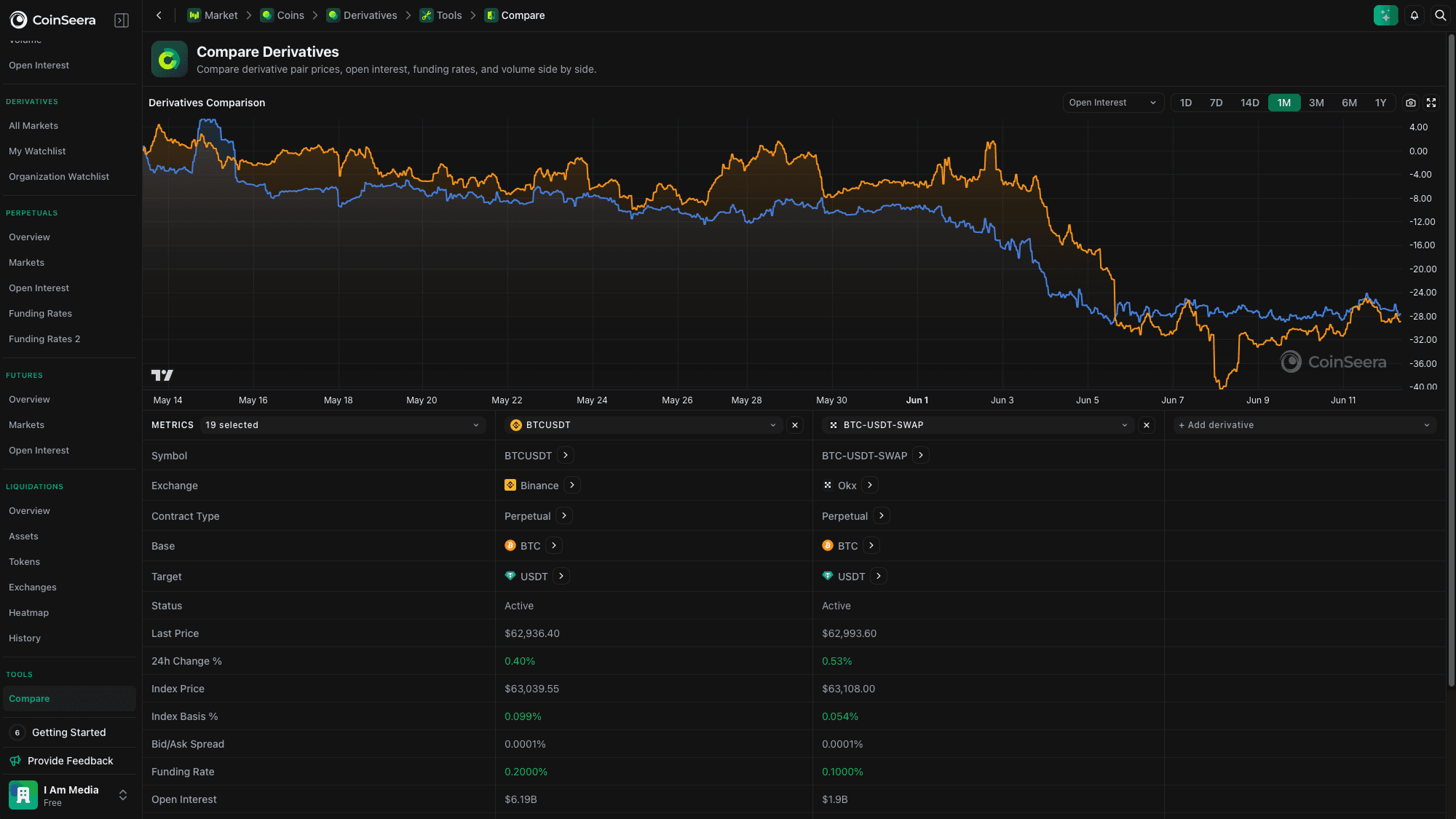1456x819 pixels.
Task: Take a chart snapshot with camera icon
Action: click(1411, 103)
